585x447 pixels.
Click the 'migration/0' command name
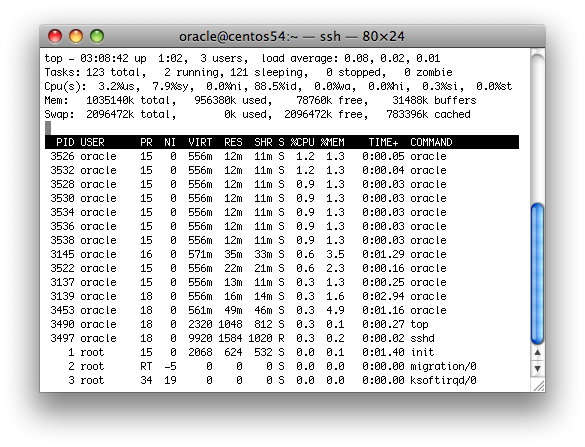point(443,366)
